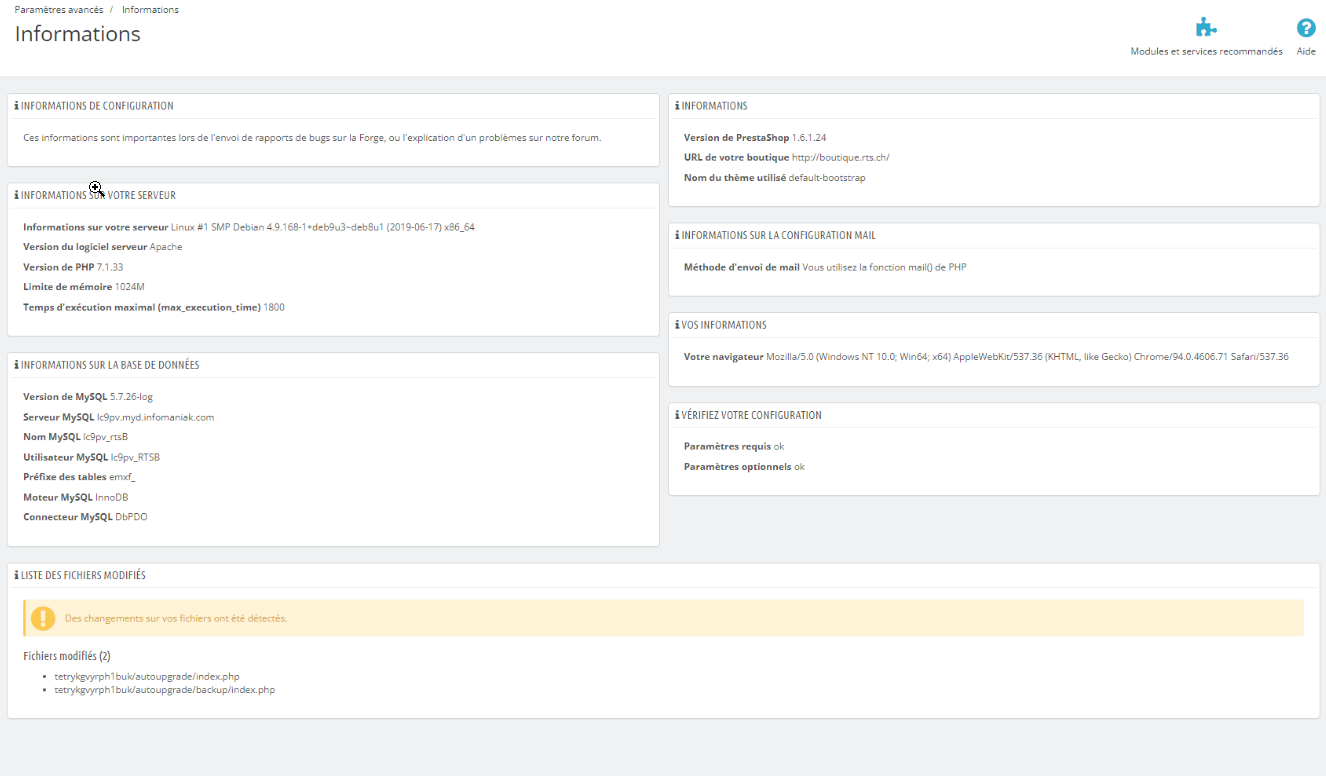Click the Forge bug report description text

pos(312,138)
